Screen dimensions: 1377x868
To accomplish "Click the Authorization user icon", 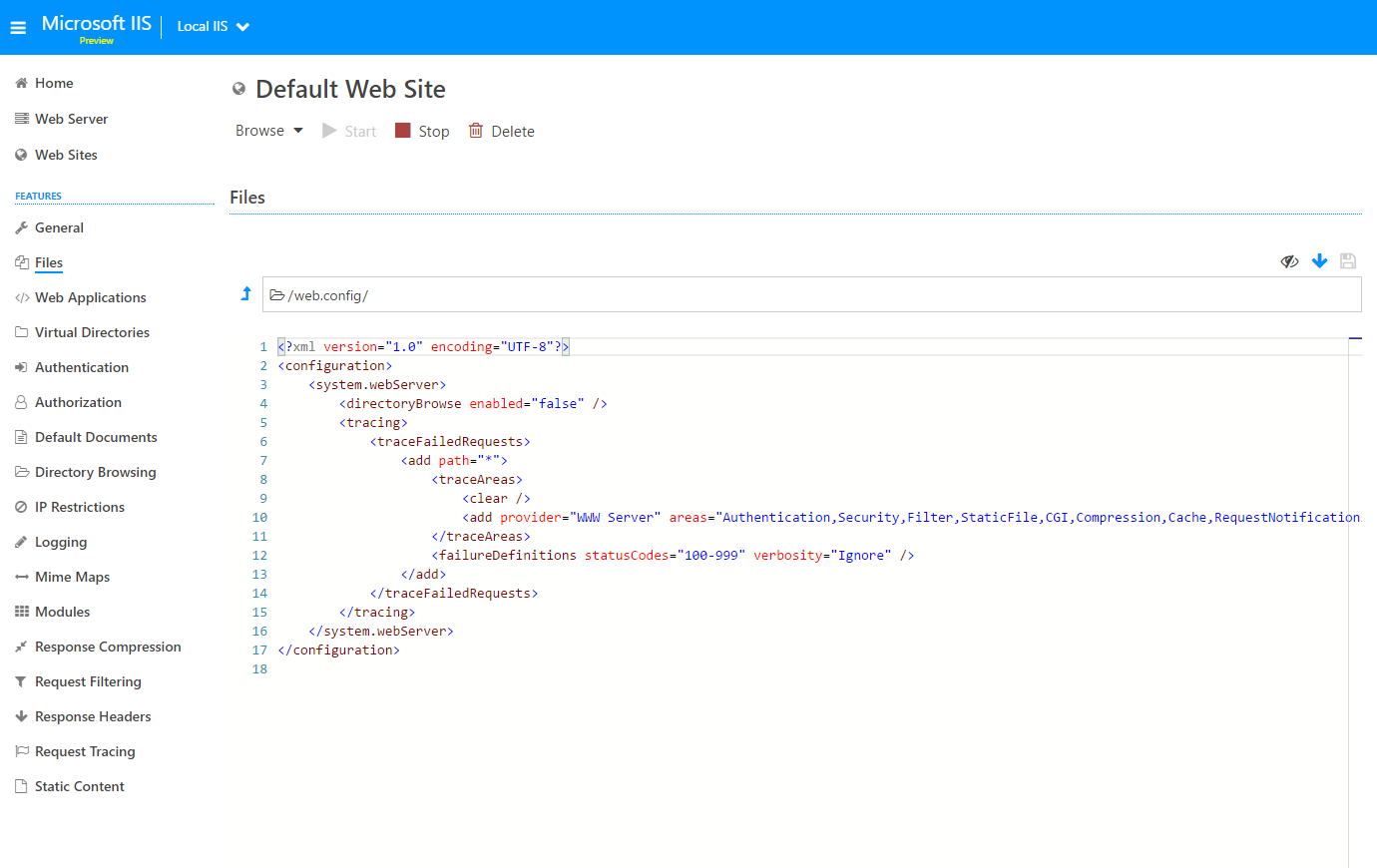I will click(x=21, y=402).
